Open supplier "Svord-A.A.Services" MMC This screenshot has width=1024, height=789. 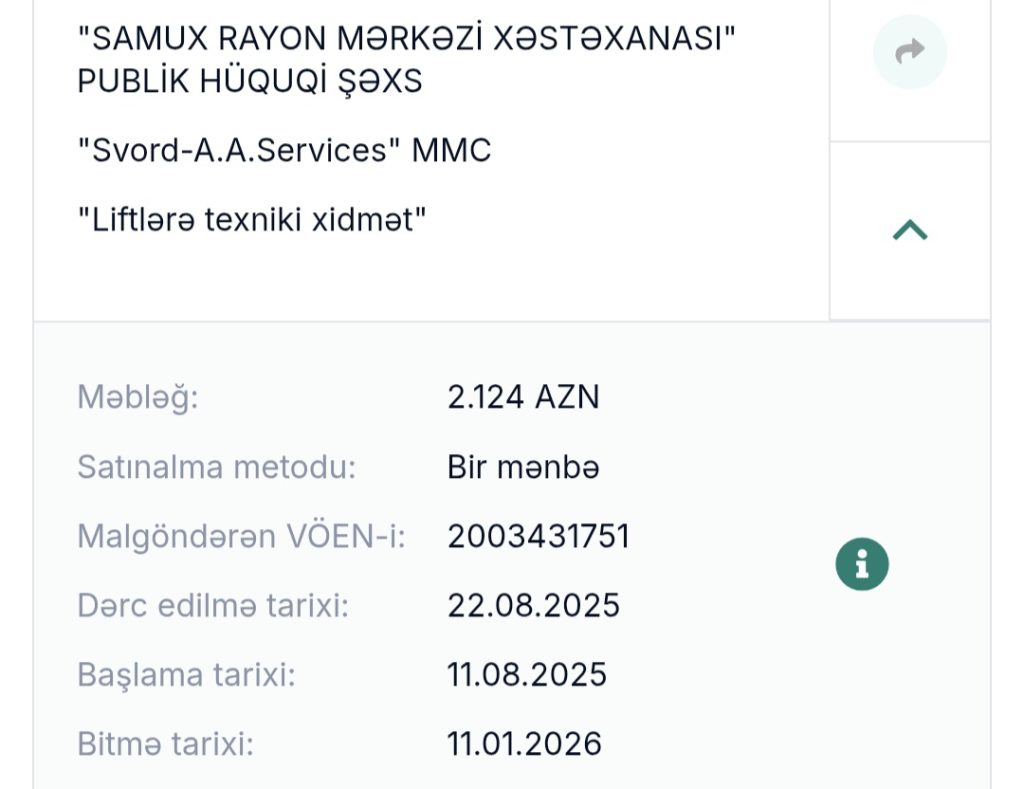284,150
